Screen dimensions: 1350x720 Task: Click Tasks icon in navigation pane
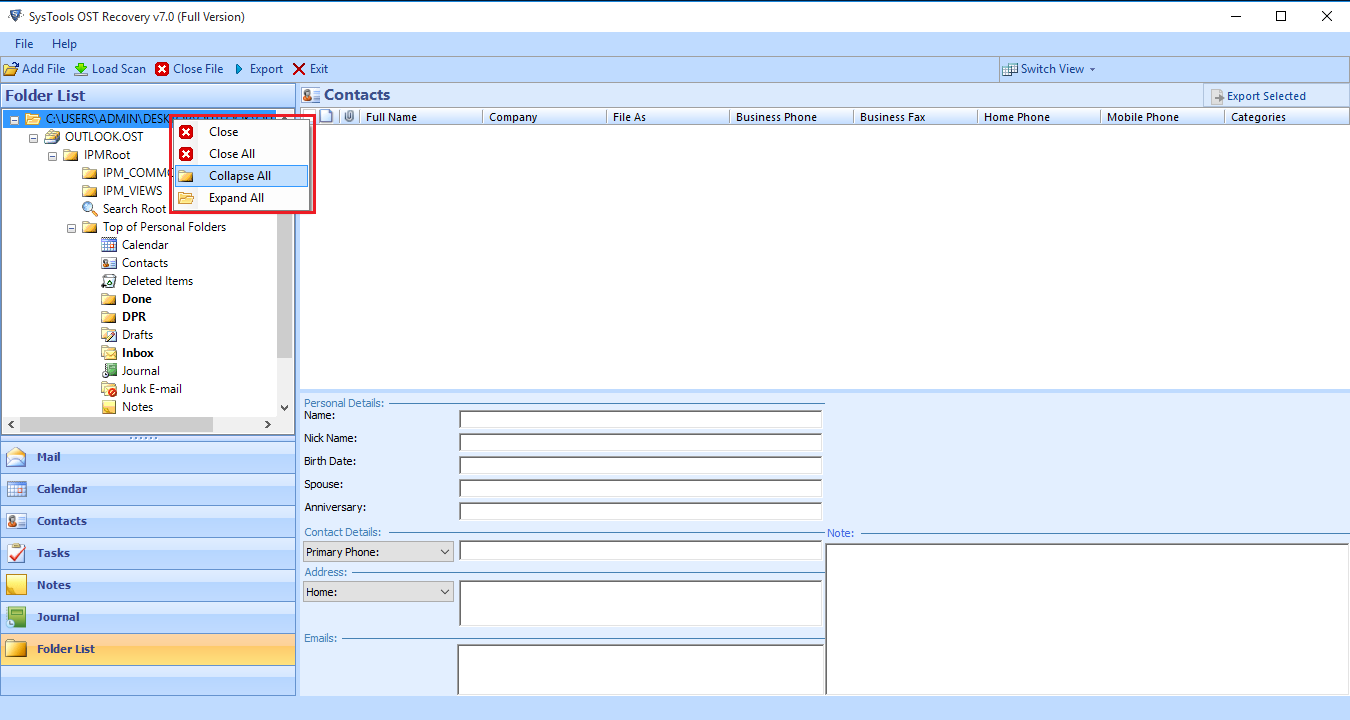(x=16, y=553)
